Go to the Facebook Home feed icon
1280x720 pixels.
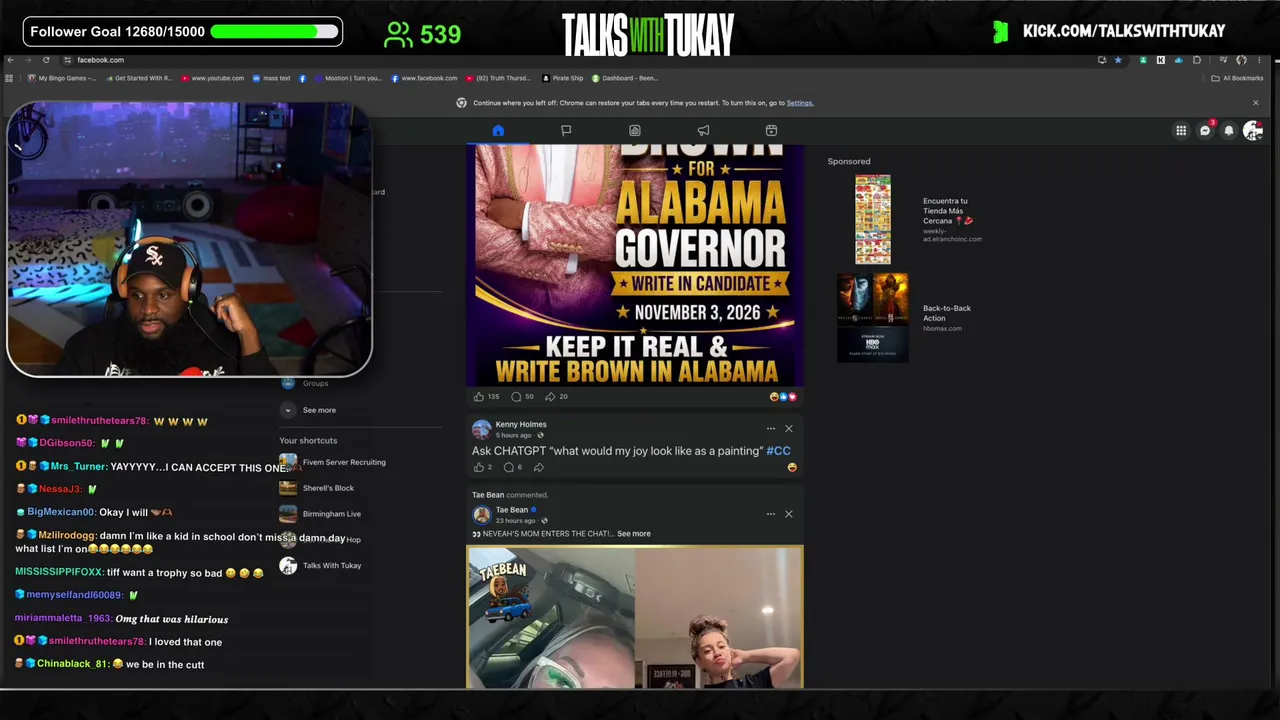tap(498, 130)
